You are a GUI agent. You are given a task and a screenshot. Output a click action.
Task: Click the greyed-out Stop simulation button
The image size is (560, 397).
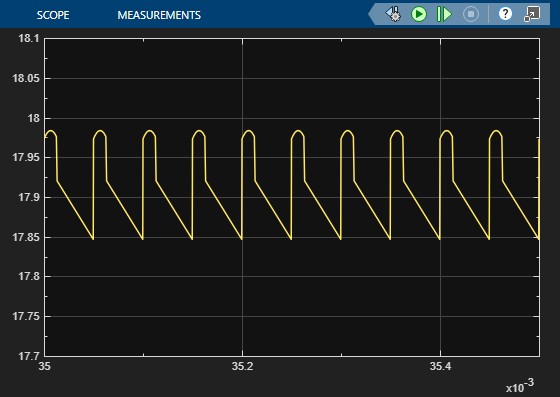tap(471, 14)
